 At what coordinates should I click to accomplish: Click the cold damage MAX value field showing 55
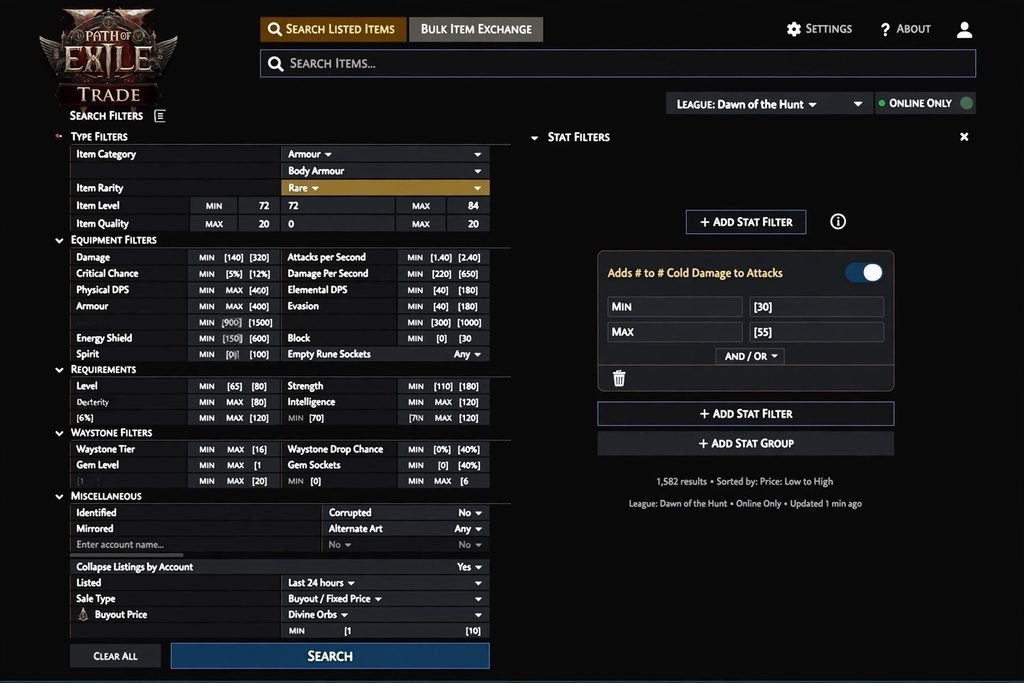coord(816,332)
